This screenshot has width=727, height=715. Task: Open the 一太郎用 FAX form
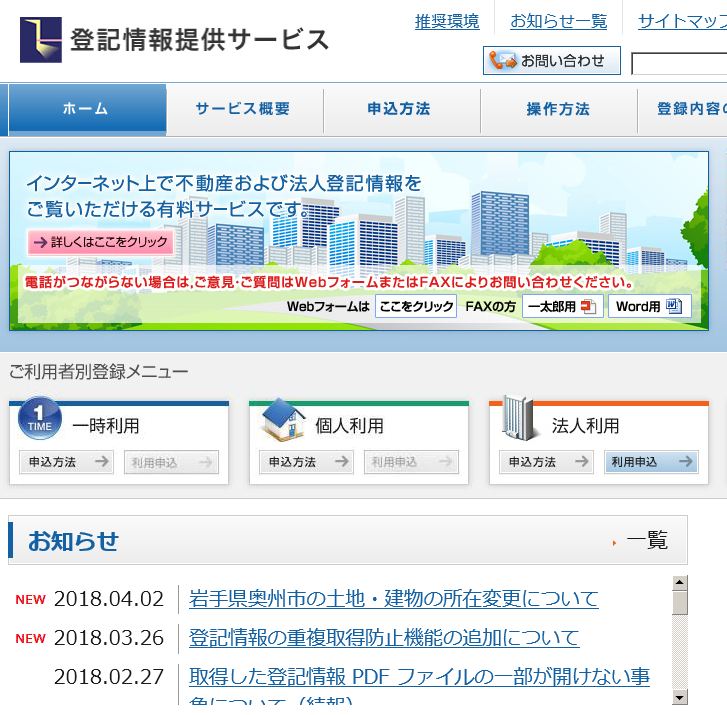pyautogui.click(x=562, y=307)
